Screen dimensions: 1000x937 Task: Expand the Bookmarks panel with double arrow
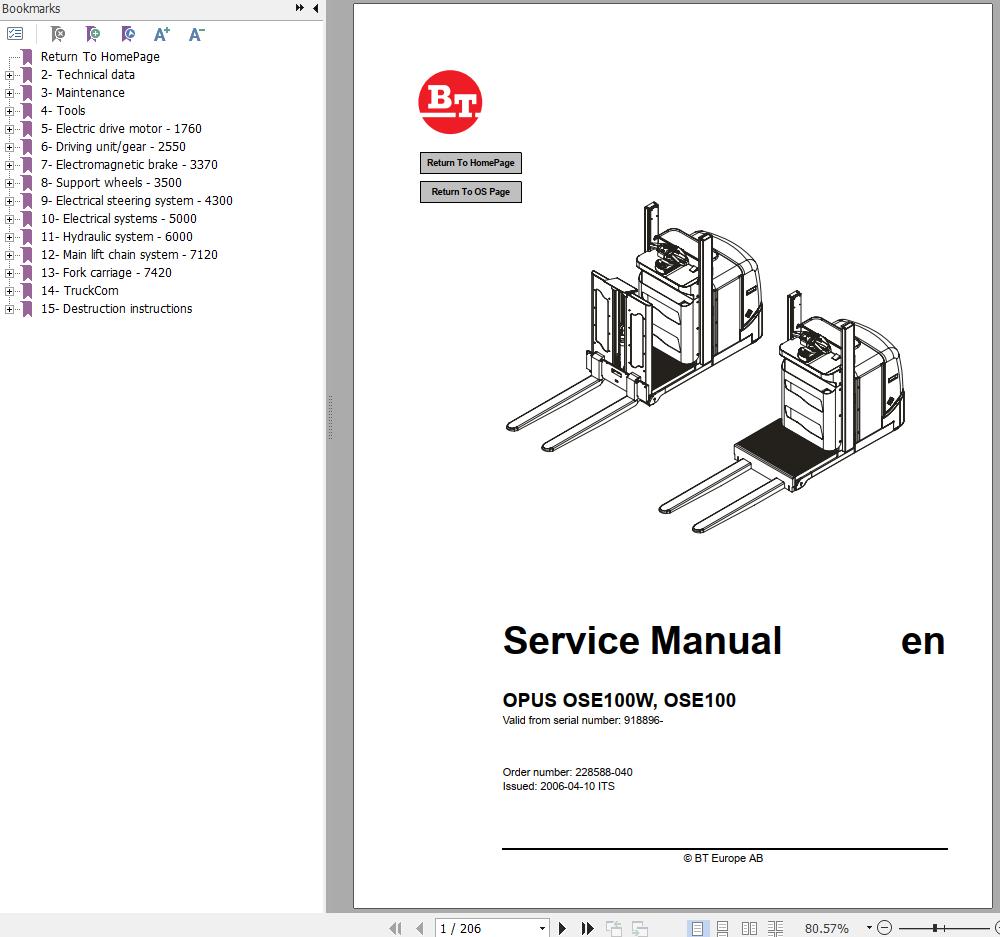coord(300,8)
